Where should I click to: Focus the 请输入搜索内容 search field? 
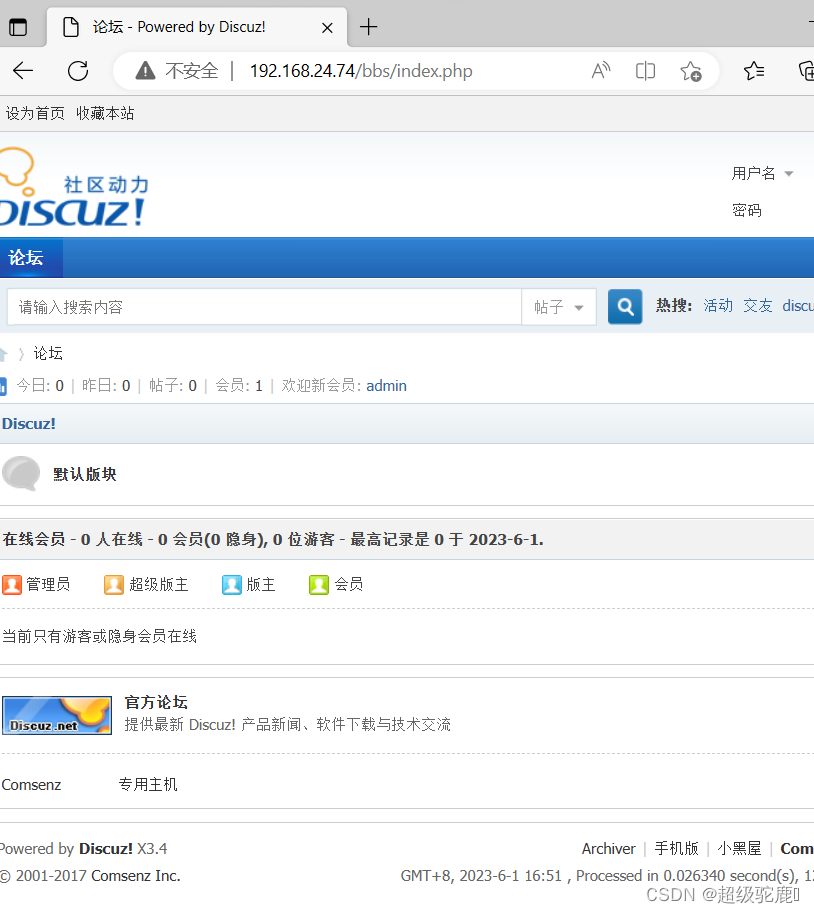264,307
